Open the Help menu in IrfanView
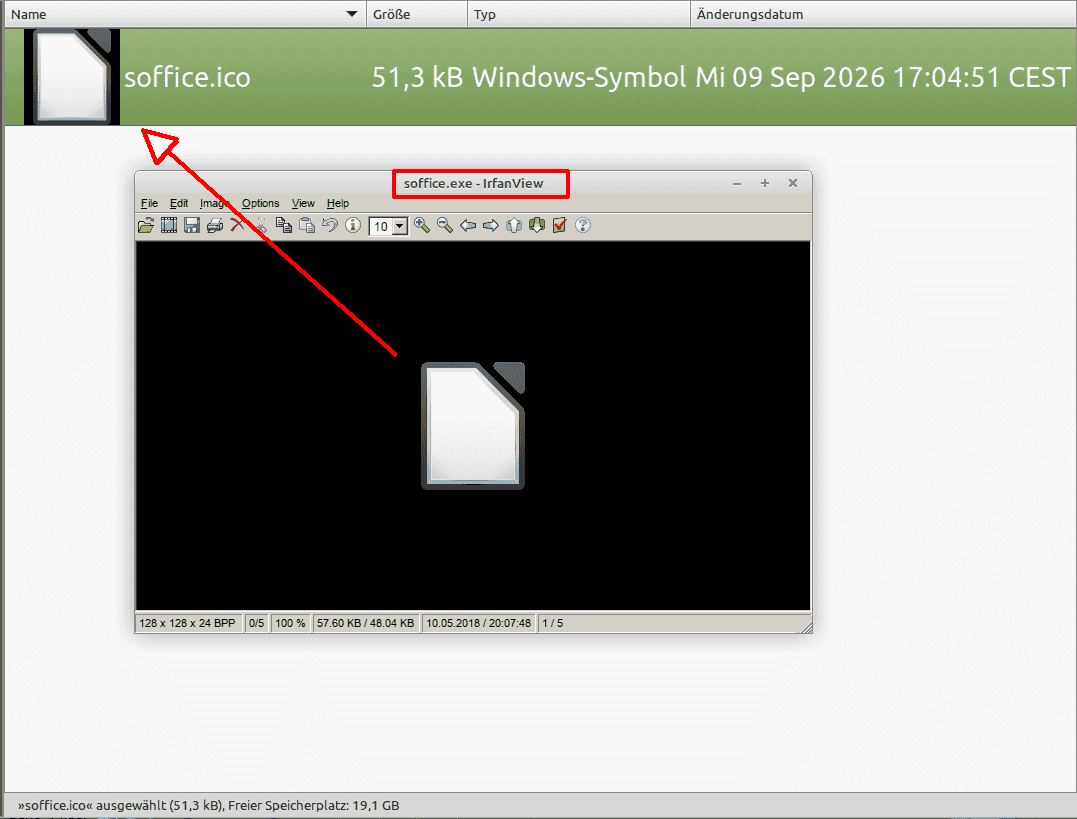The height and width of the screenshot is (819, 1077). (337, 203)
